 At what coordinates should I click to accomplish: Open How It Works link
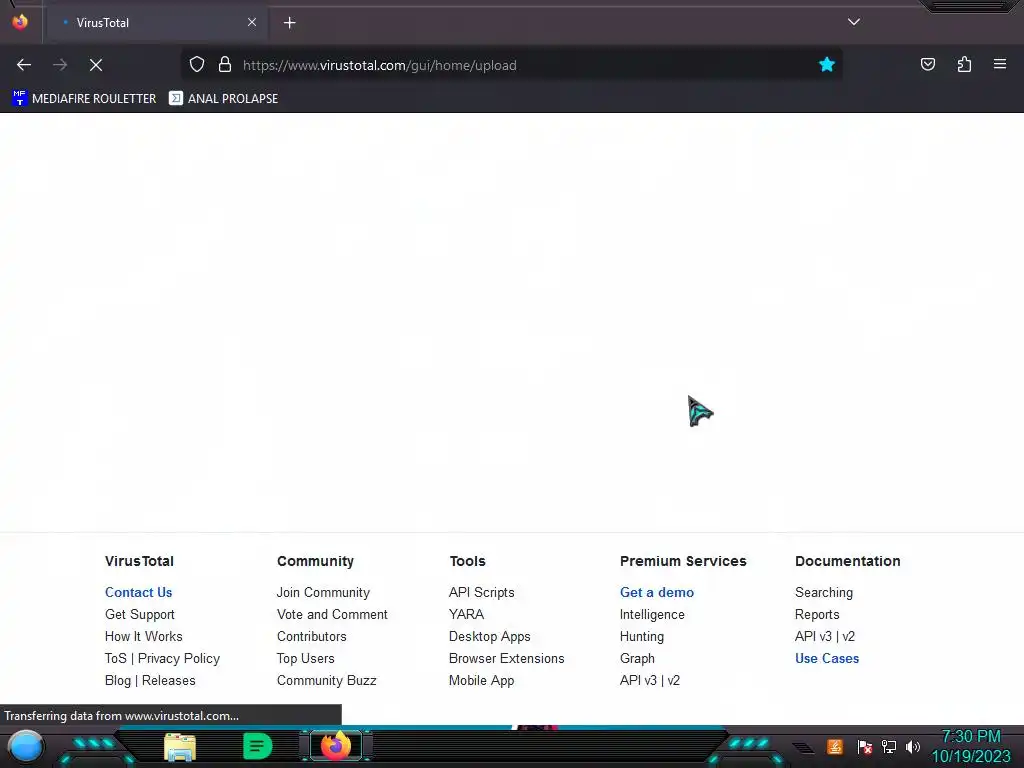(x=144, y=636)
